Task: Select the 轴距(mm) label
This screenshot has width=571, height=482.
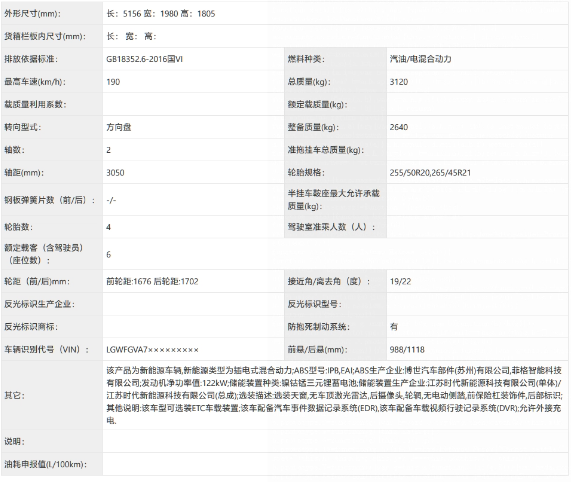Action: click(24, 173)
